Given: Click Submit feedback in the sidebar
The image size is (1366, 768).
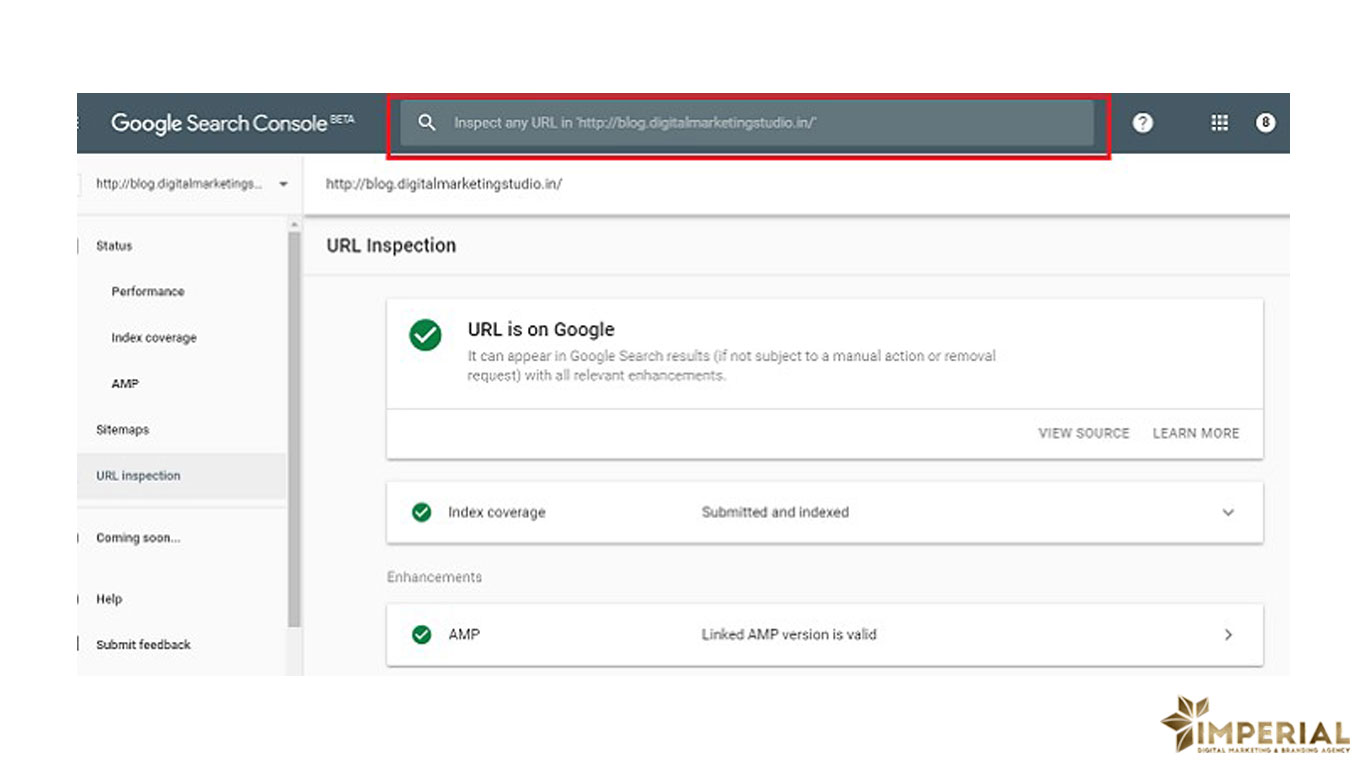Looking at the screenshot, I should coord(143,645).
